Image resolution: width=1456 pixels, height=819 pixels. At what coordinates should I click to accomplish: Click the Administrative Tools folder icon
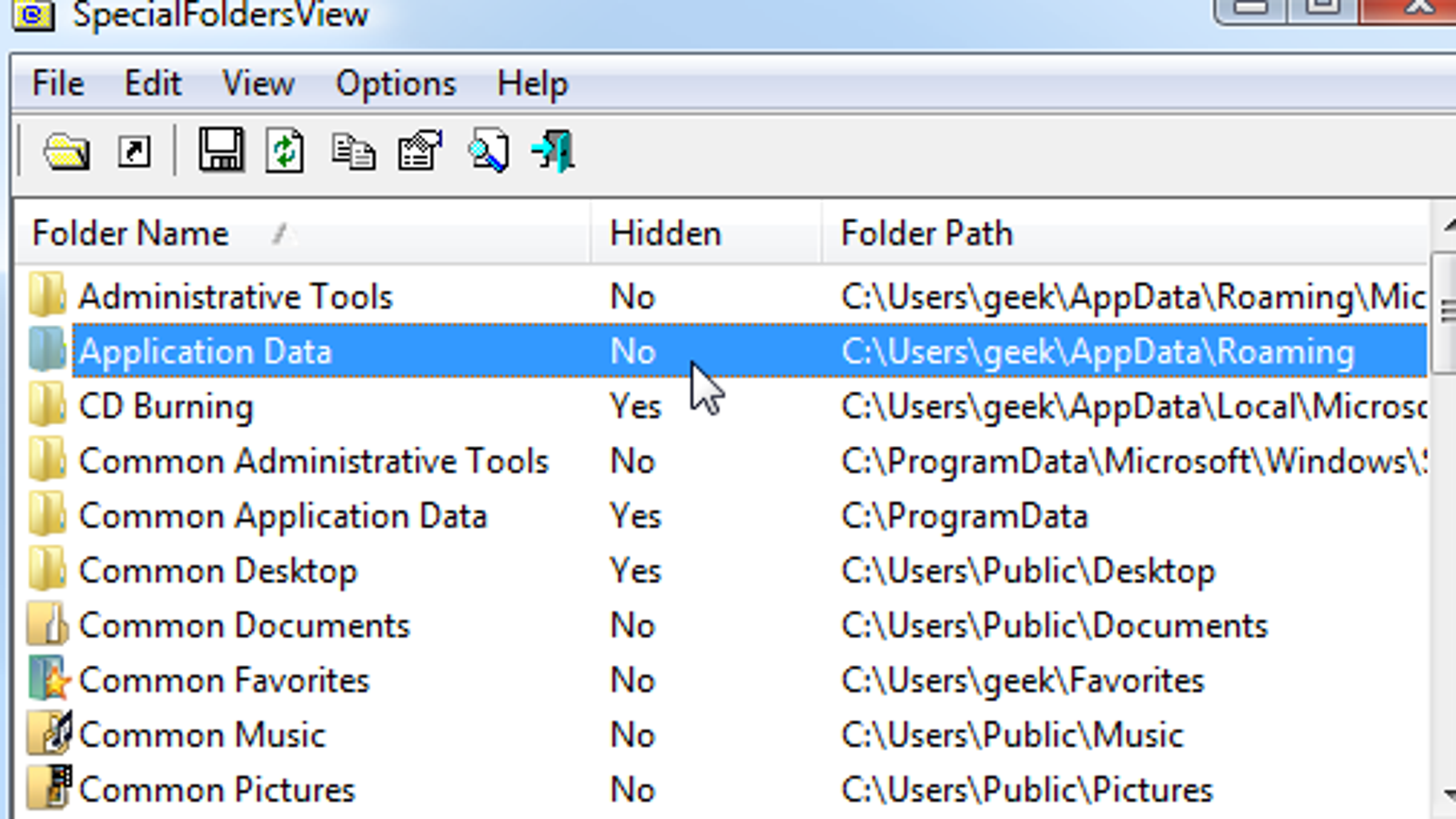click(x=47, y=296)
